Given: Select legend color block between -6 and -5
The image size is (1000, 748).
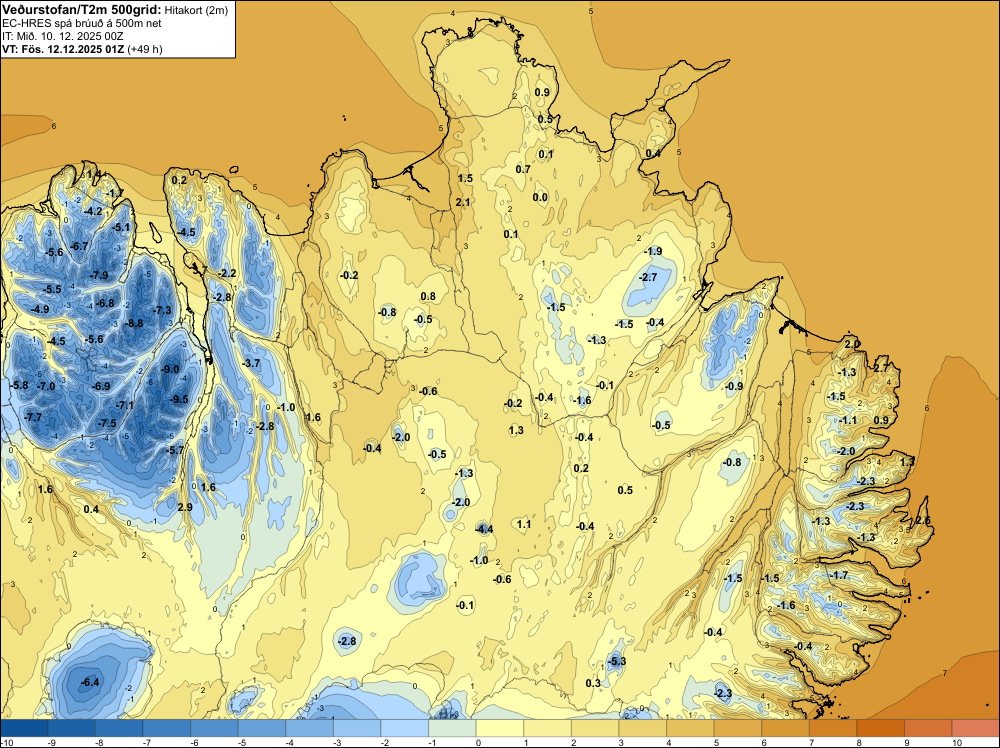Looking at the screenshot, I should [x=214, y=728].
